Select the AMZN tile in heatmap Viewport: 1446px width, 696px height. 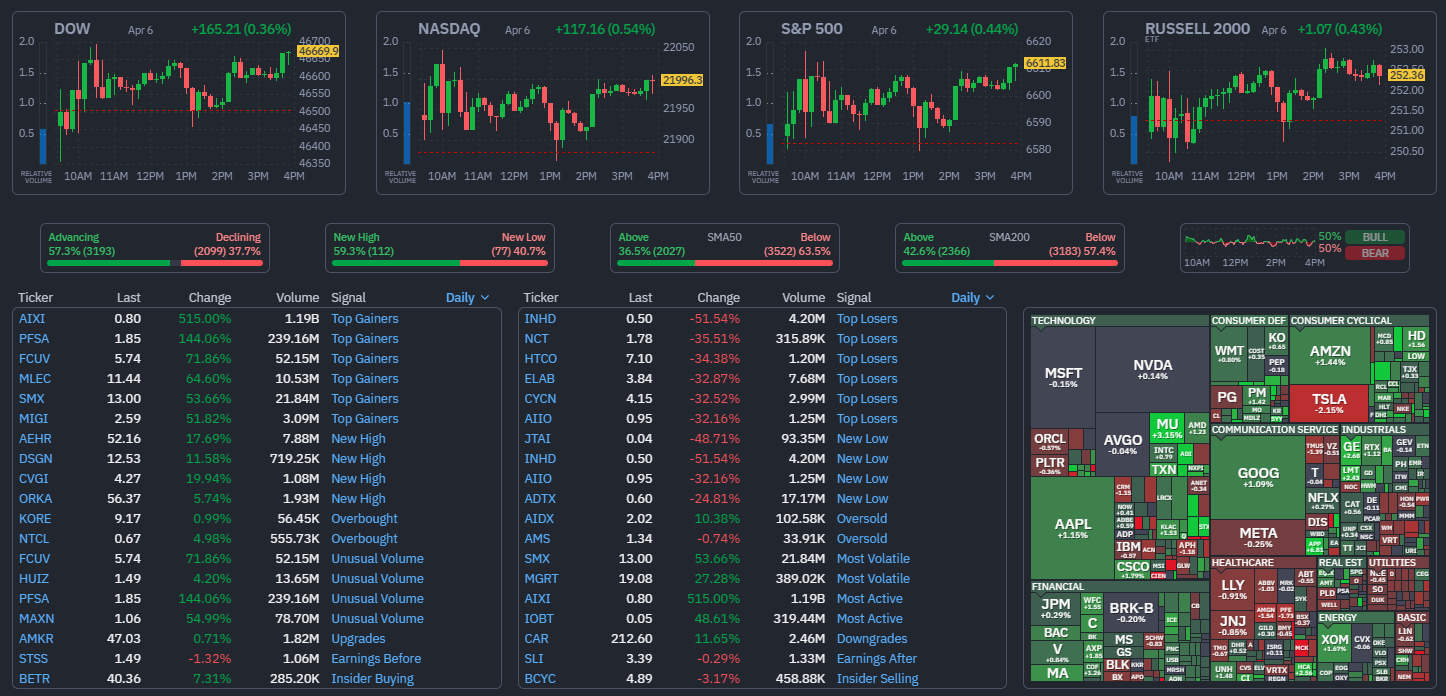(1330, 355)
